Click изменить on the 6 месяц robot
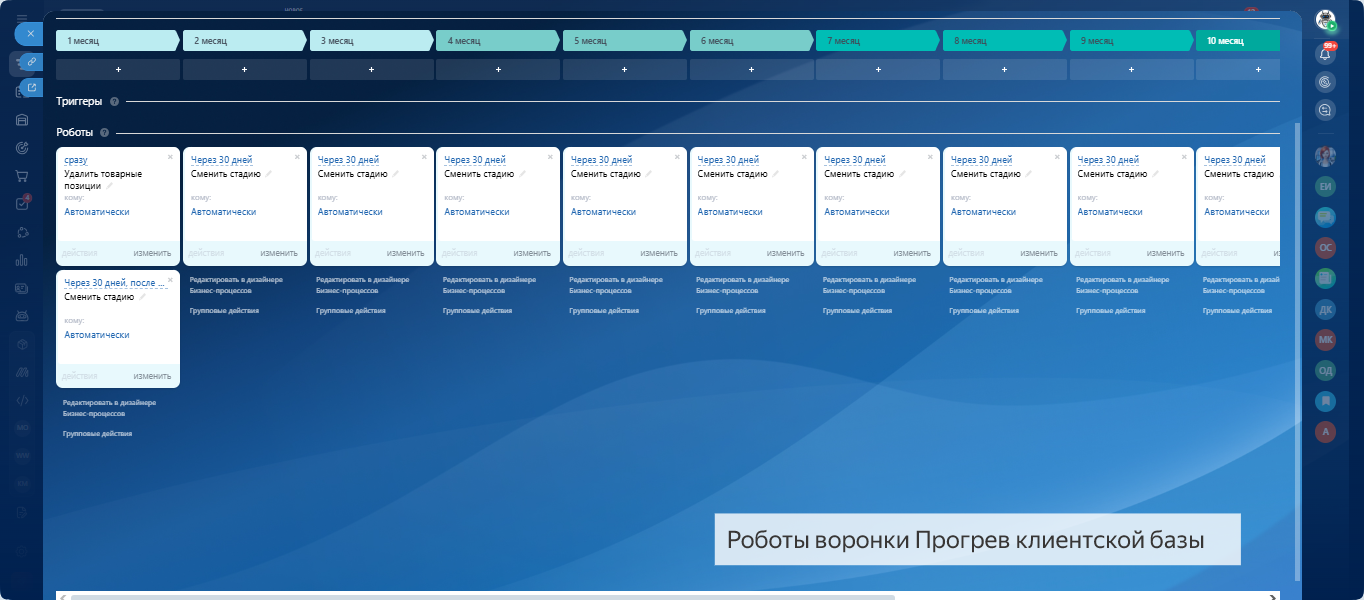 (785, 253)
